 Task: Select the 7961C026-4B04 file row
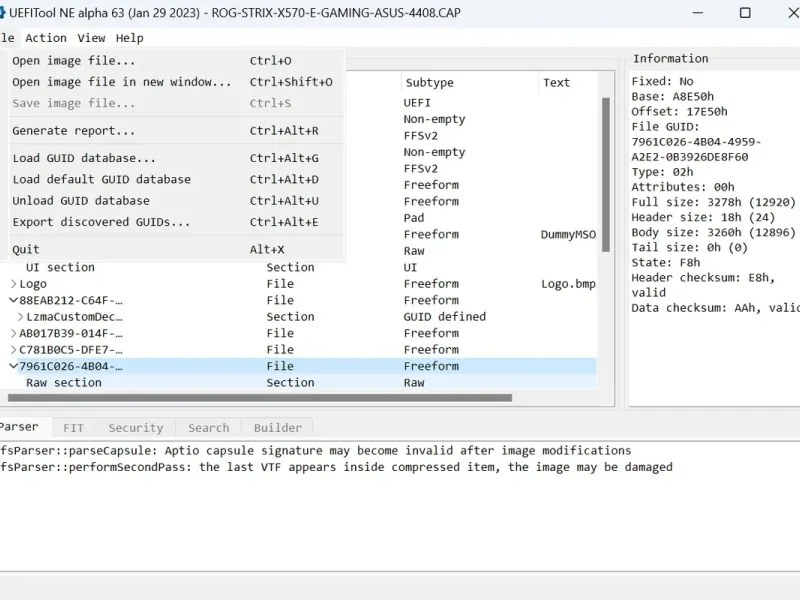click(298, 366)
